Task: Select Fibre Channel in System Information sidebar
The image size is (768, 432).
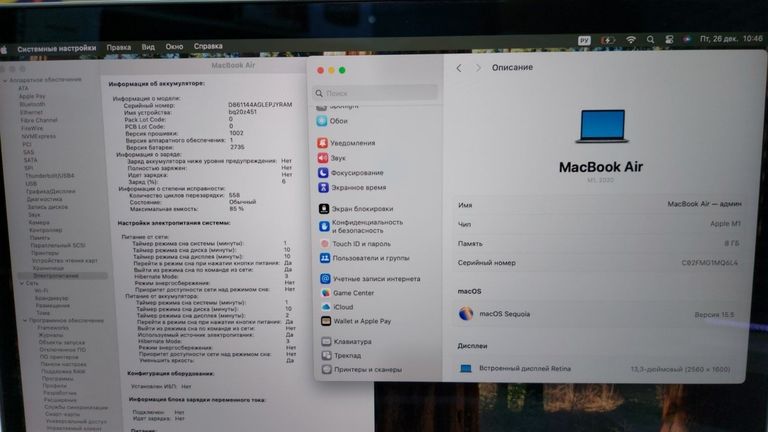Action: tap(39, 120)
